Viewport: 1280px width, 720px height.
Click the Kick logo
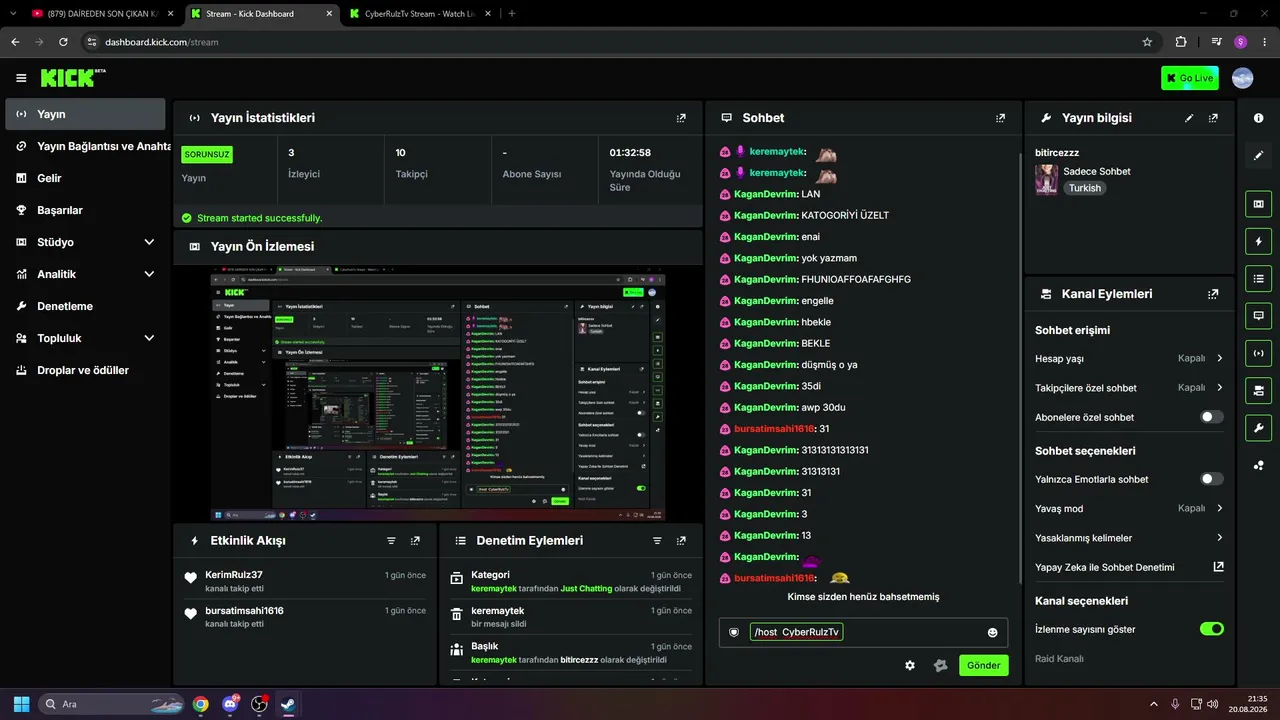point(72,78)
